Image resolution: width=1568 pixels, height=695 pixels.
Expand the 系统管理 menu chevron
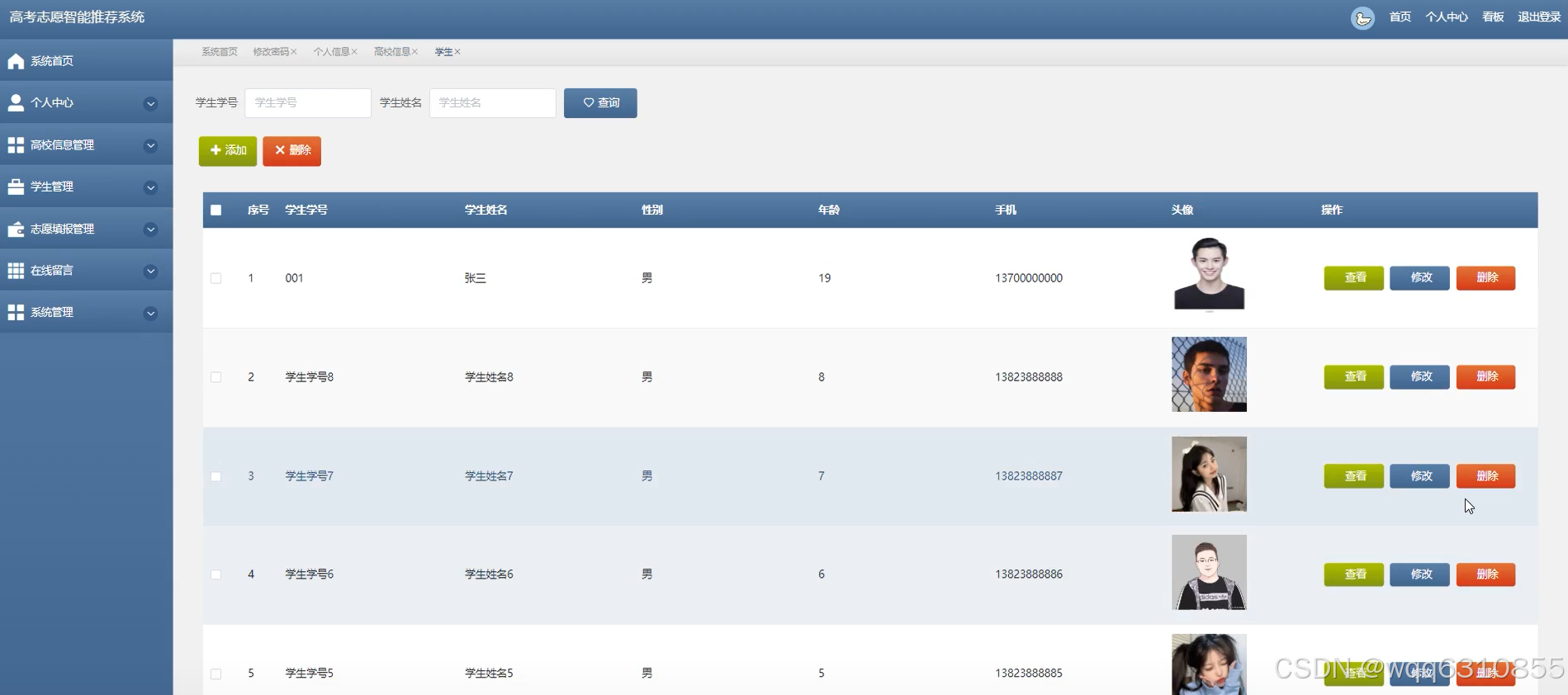[x=150, y=313]
